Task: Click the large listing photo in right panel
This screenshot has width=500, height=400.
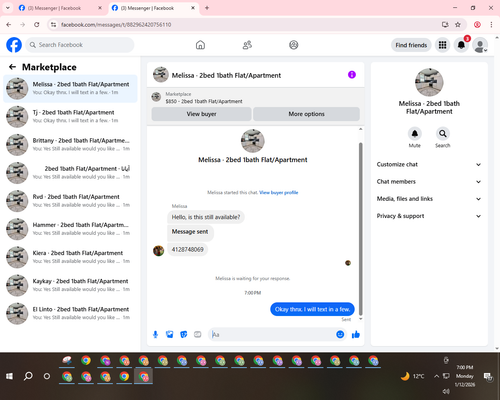Action: pyautogui.click(x=429, y=82)
